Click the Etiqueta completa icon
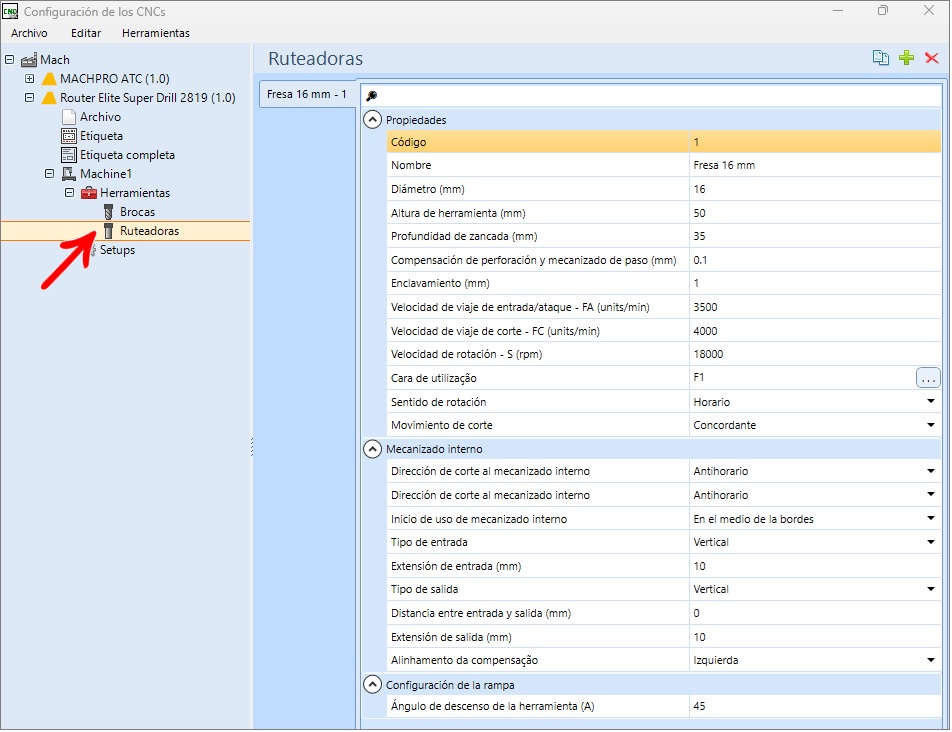This screenshot has height=732, width=952. pyautogui.click(x=69, y=155)
